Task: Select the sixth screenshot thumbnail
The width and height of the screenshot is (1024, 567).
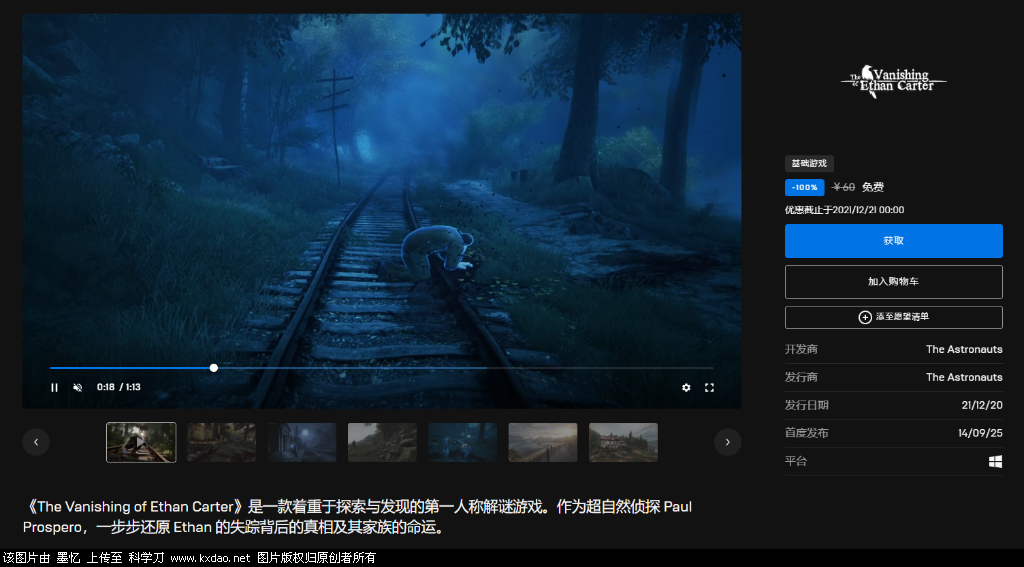Action: tap(543, 442)
